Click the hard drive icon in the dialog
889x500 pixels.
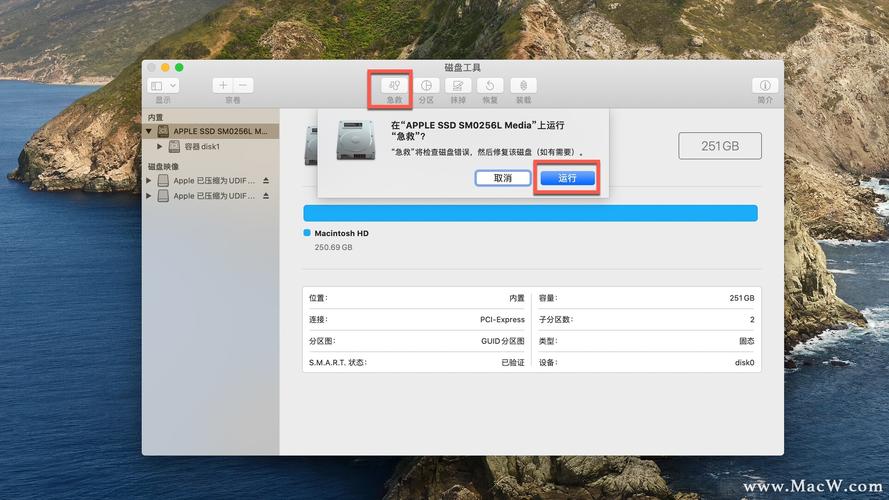coord(355,139)
